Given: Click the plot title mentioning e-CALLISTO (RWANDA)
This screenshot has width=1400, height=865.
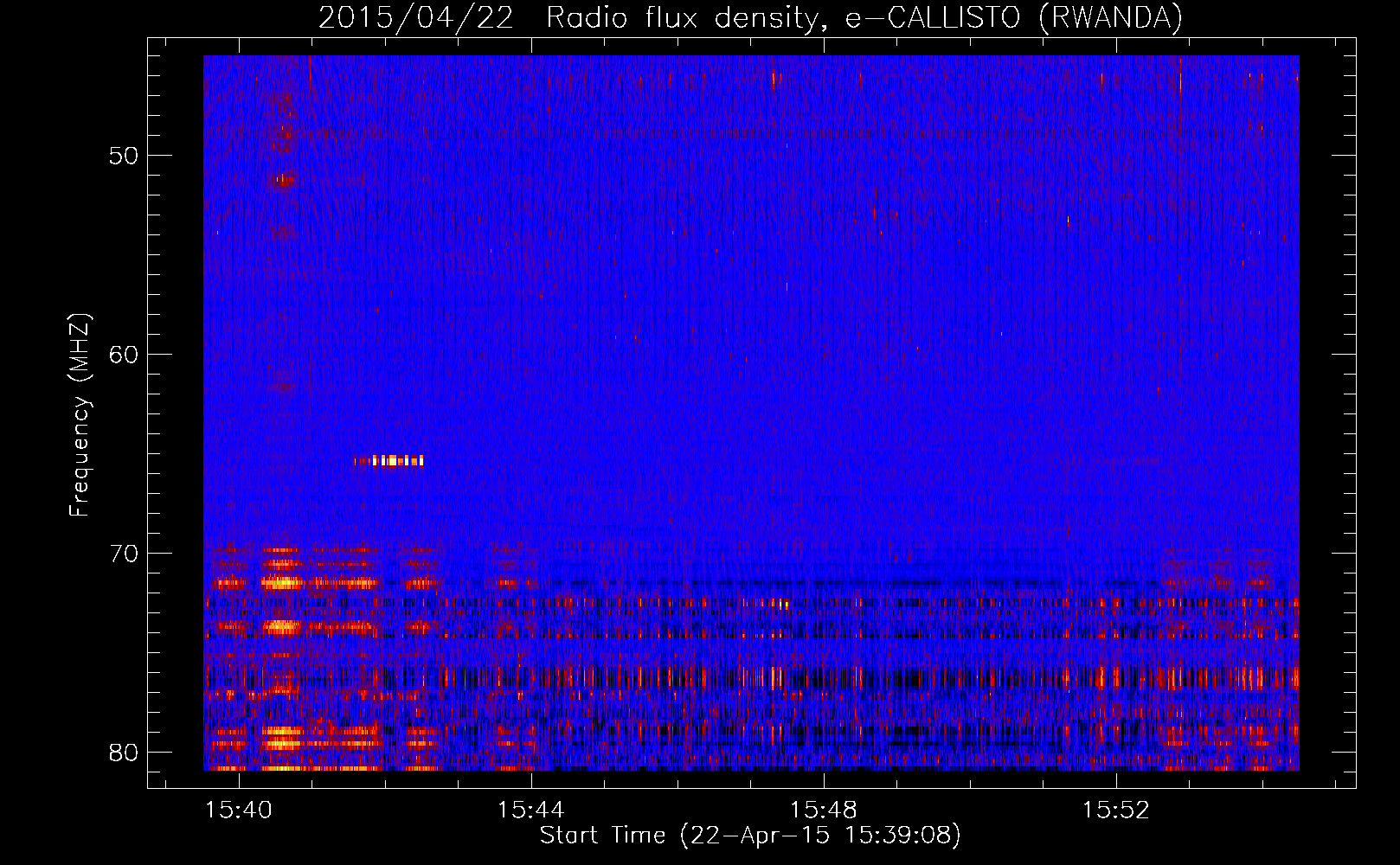Looking at the screenshot, I should coord(750,17).
